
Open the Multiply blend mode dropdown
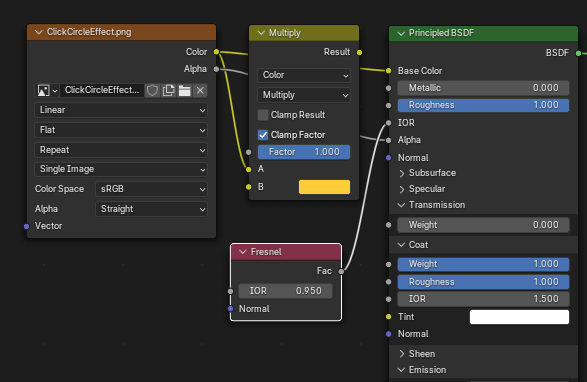[x=304, y=95]
